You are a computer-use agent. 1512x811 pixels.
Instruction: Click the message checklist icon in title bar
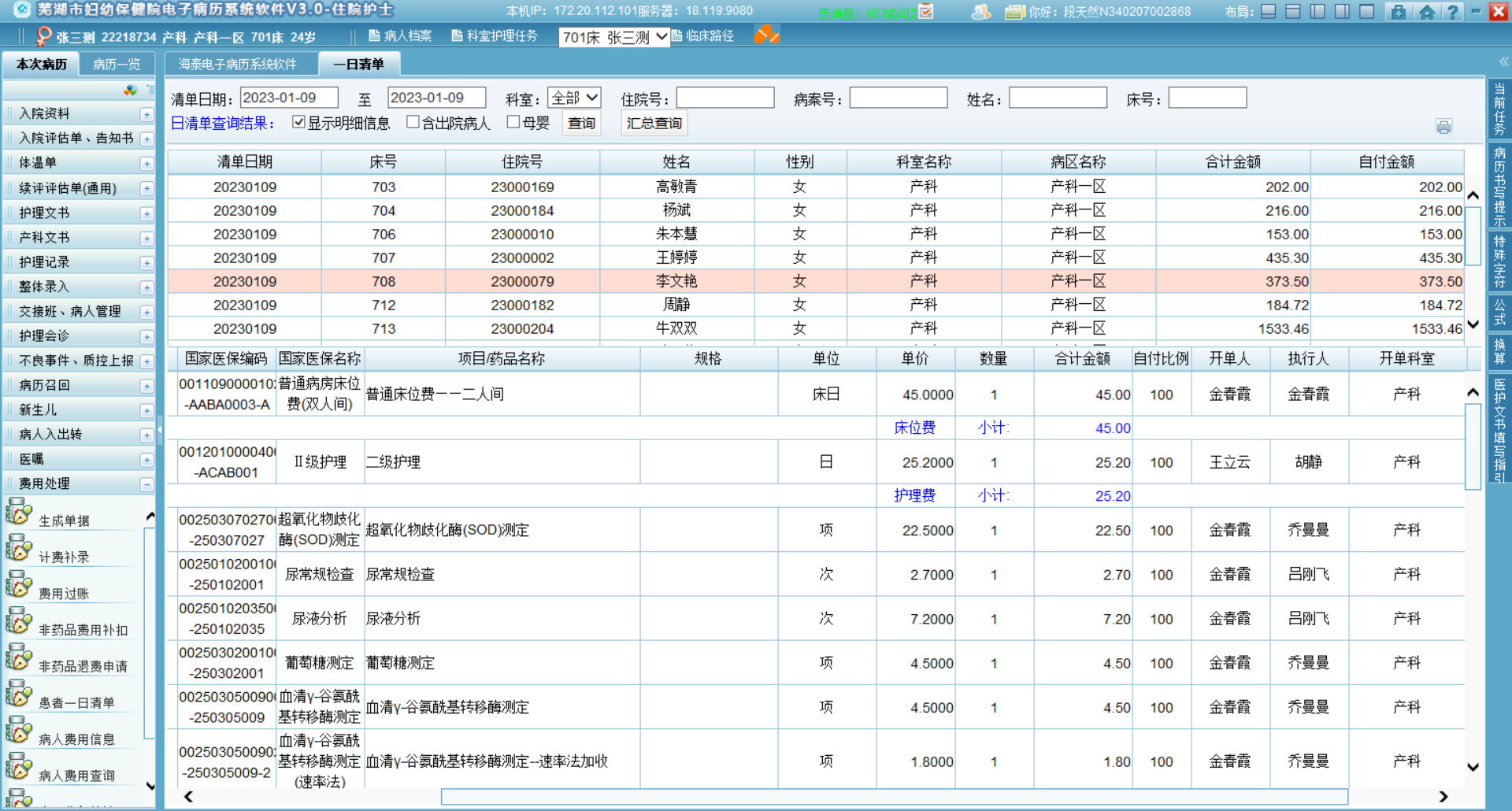click(926, 11)
